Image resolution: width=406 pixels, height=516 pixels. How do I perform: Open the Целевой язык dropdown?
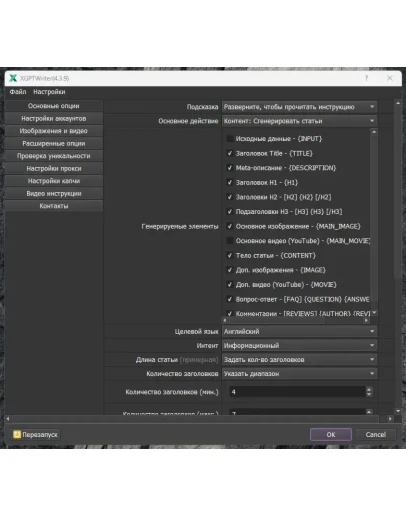tap(299, 331)
